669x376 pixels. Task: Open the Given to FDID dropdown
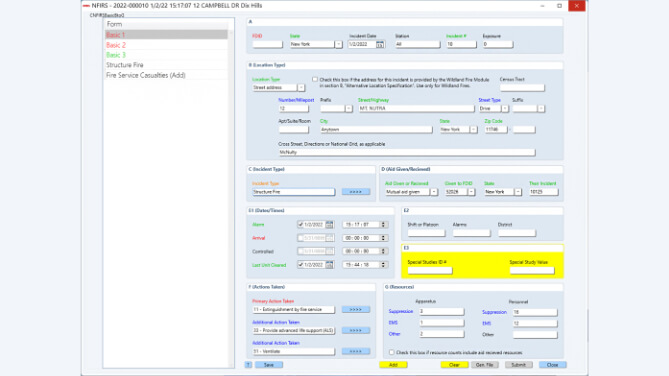[x=471, y=192]
